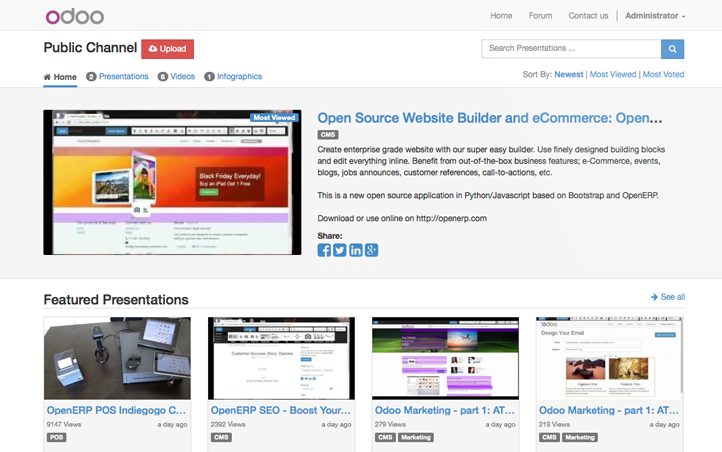Focus the Search Presentations field
Screen dimensions: 722x452
(571, 49)
